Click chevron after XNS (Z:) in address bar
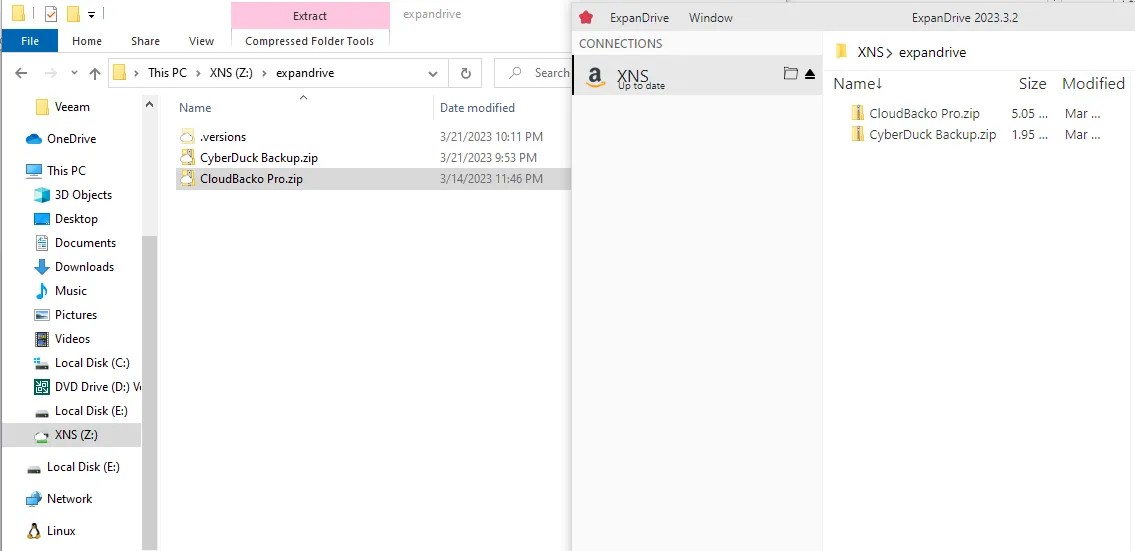The height and width of the screenshot is (551, 1135). 265,73
